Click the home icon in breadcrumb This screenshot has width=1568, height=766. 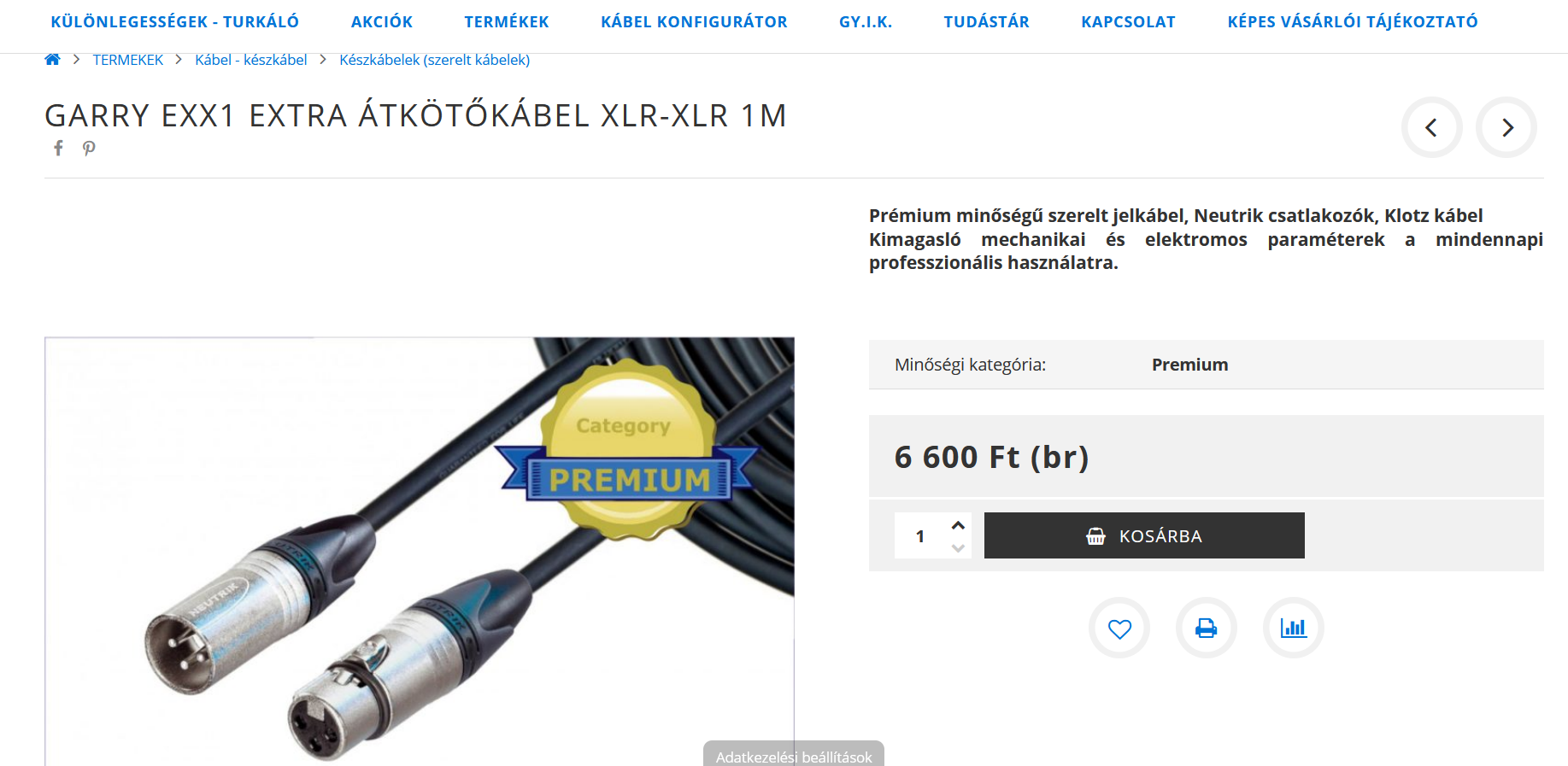[x=52, y=60]
